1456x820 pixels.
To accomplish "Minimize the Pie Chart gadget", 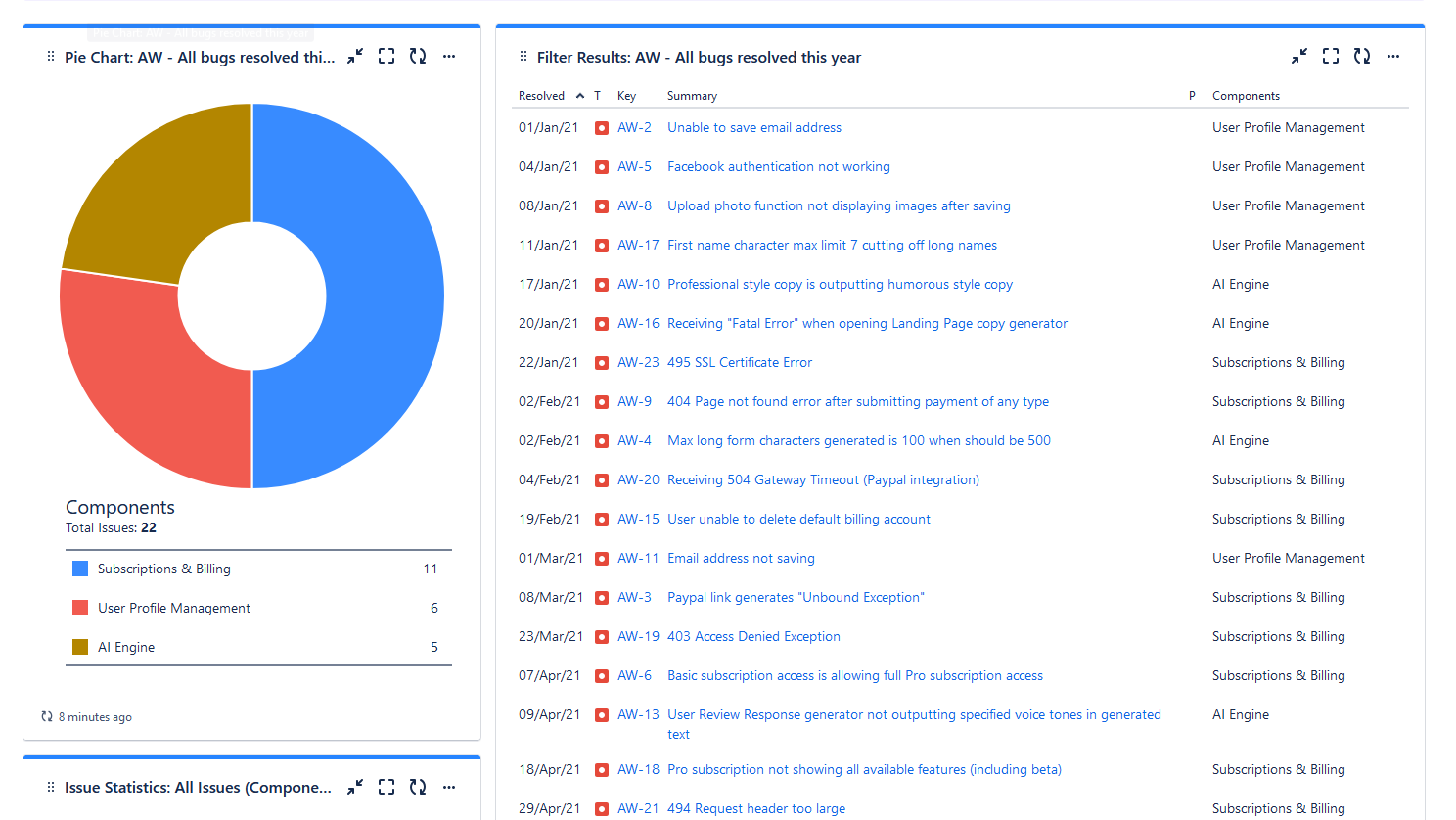I will pos(355,56).
